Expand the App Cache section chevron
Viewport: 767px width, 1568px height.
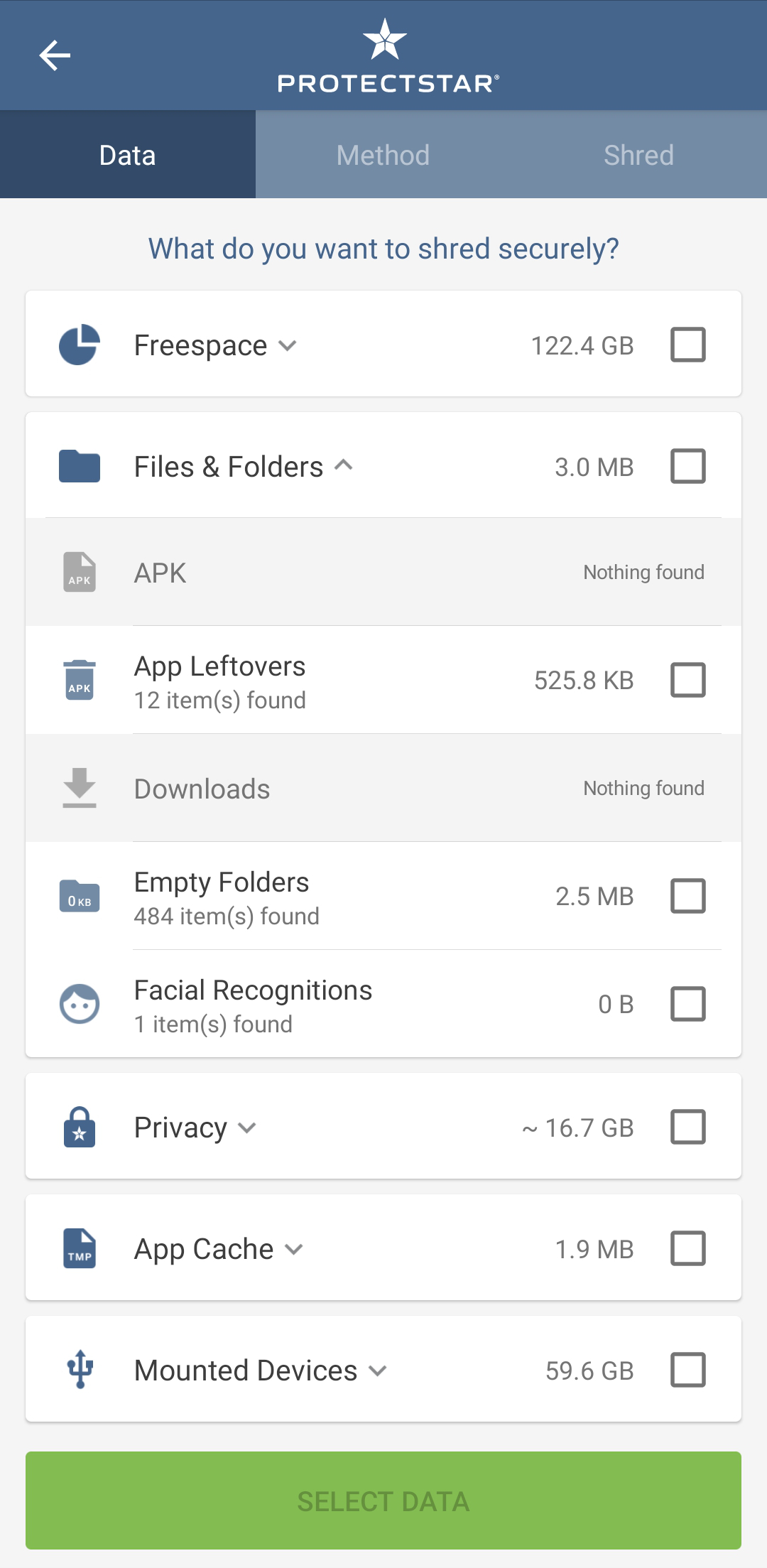[294, 1250]
